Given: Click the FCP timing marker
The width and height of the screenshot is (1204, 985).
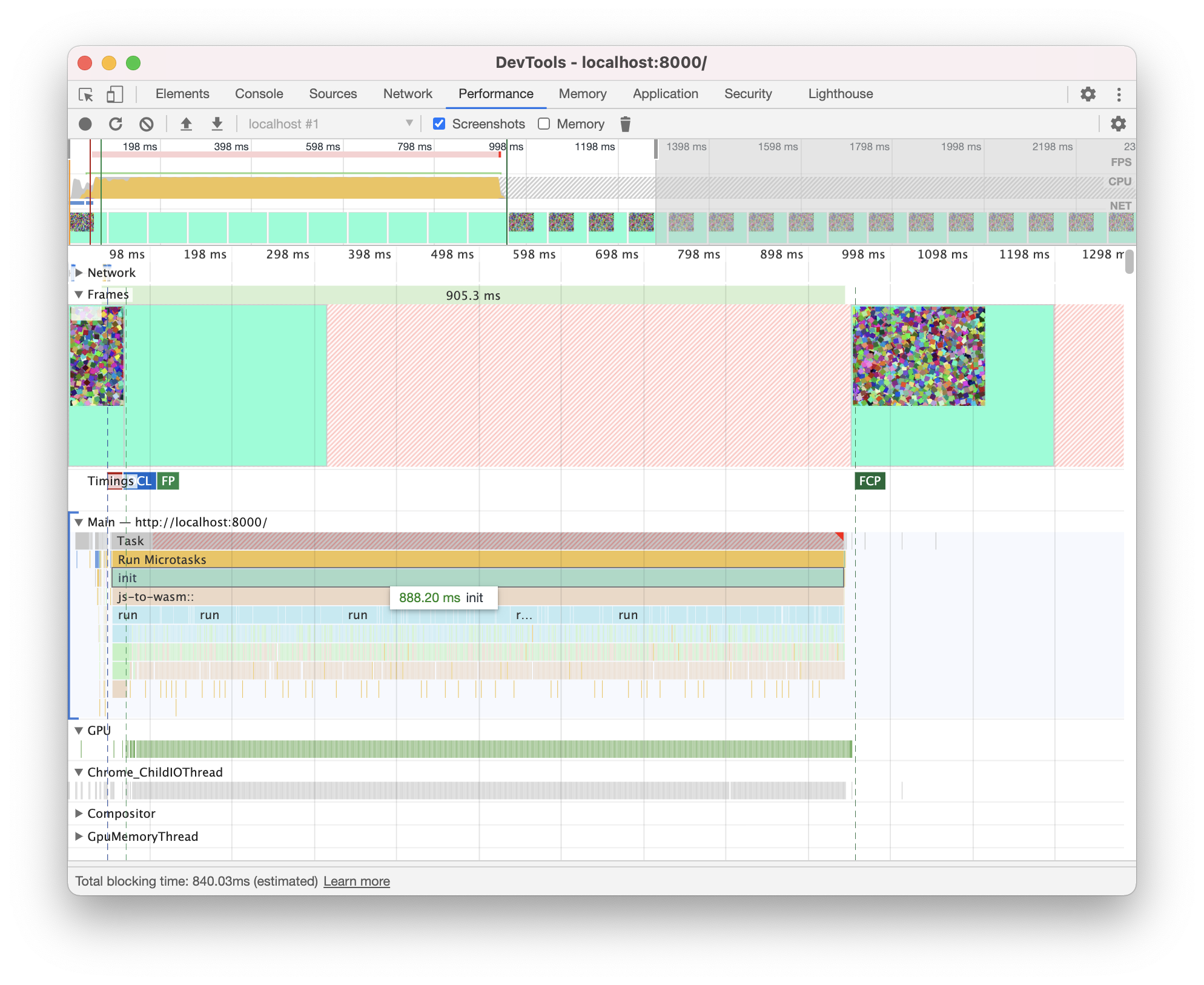Looking at the screenshot, I should 870,481.
